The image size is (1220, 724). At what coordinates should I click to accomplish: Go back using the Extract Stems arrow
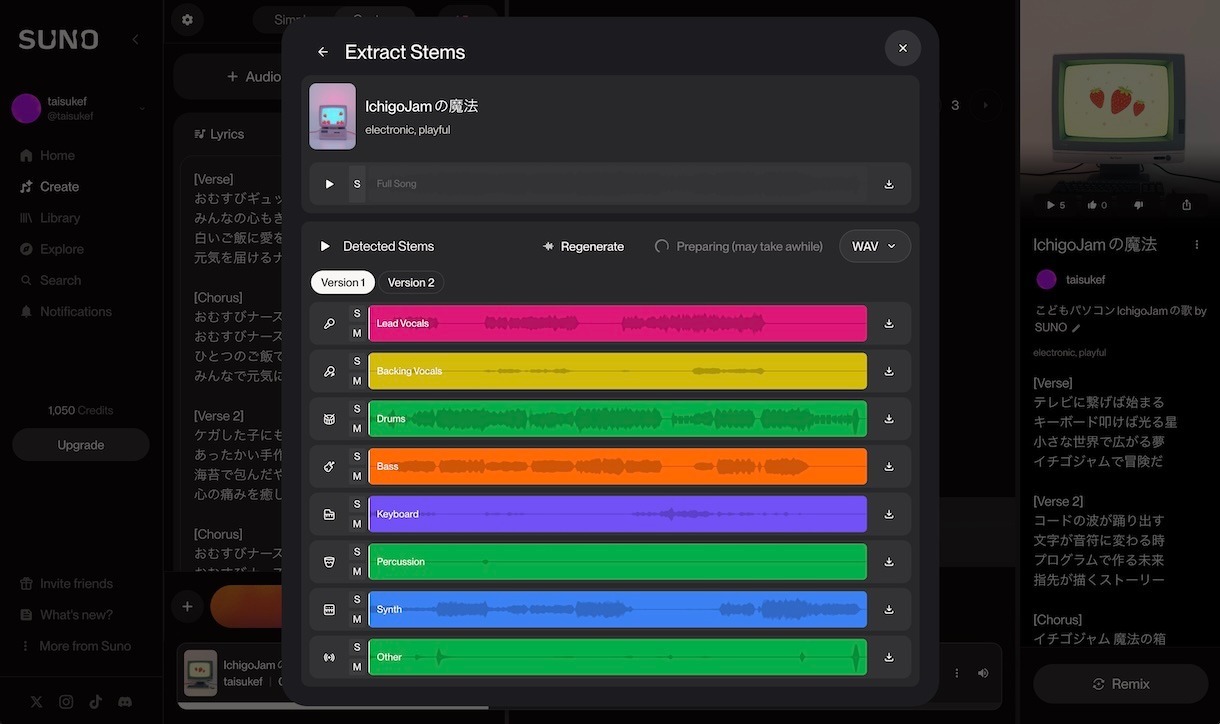(323, 52)
